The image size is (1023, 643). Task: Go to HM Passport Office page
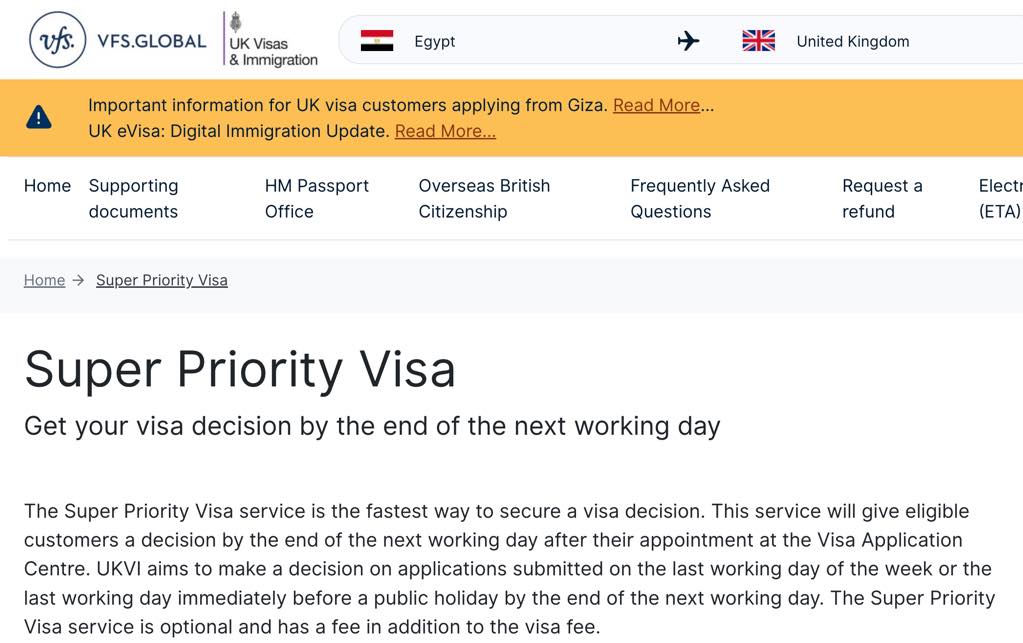click(x=317, y=198)
